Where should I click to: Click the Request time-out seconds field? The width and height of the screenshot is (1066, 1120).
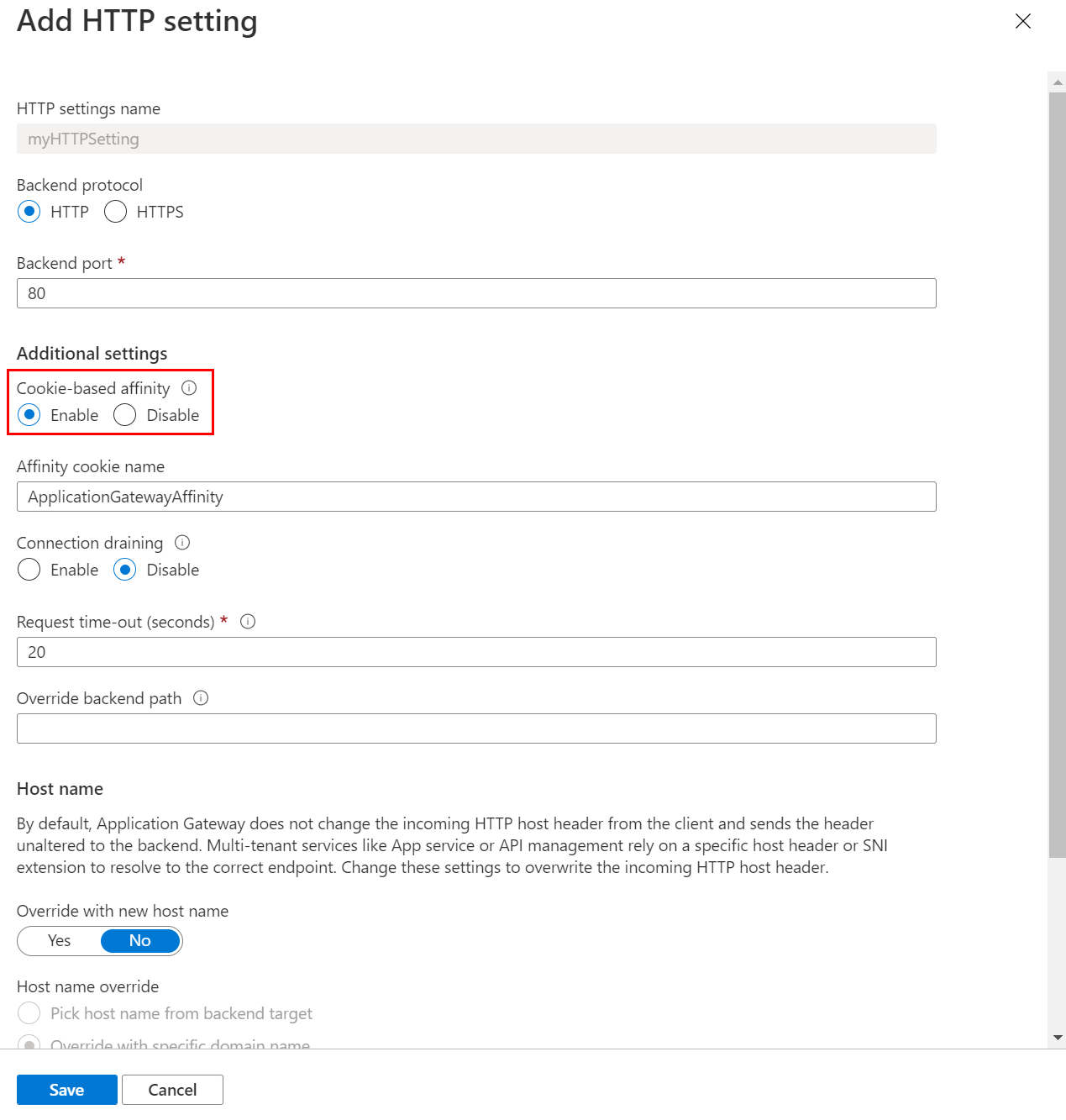coord(476,652)
